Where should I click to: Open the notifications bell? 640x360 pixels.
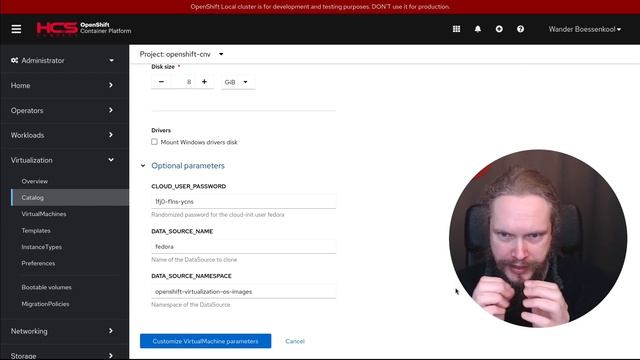coord(478,29)
